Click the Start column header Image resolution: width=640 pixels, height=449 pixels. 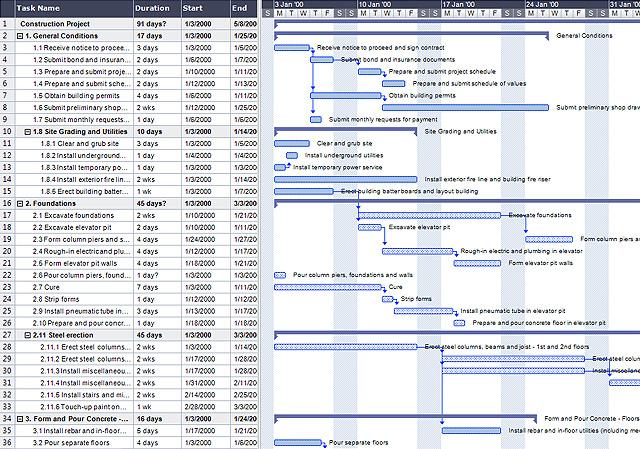(x=206, y=8)
